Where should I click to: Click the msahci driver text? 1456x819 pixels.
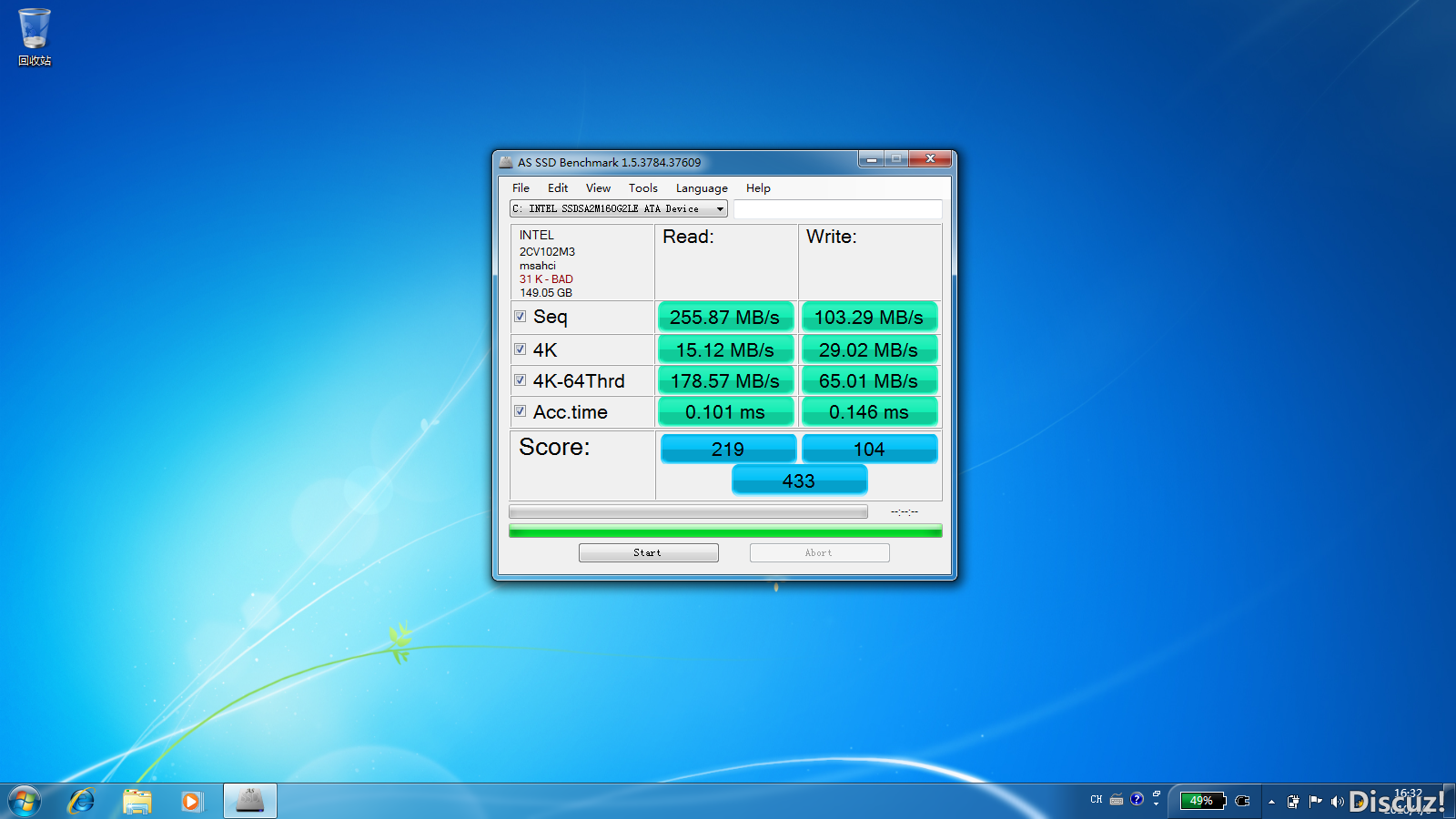(x=537, y=266)
